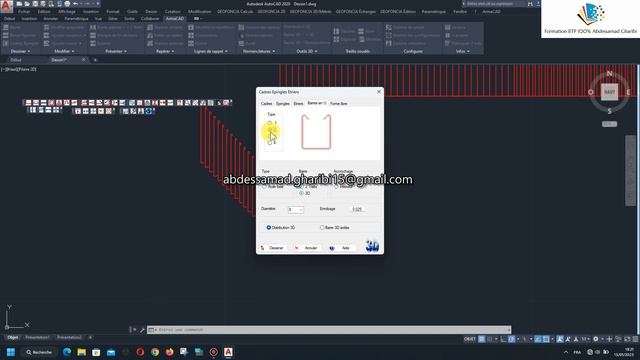
Task: Click the 3D logo icon in dialog
Action: click(372, 246)
